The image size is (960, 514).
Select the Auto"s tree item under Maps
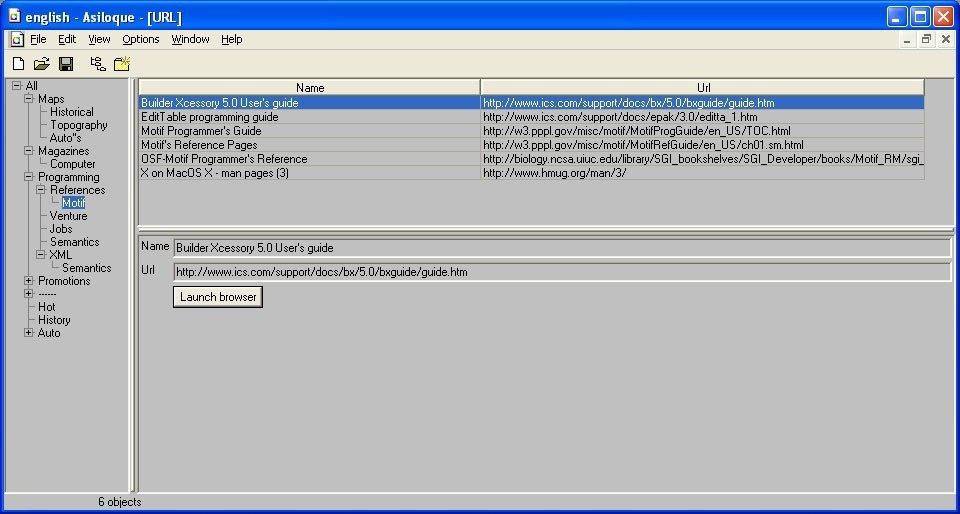66,138
